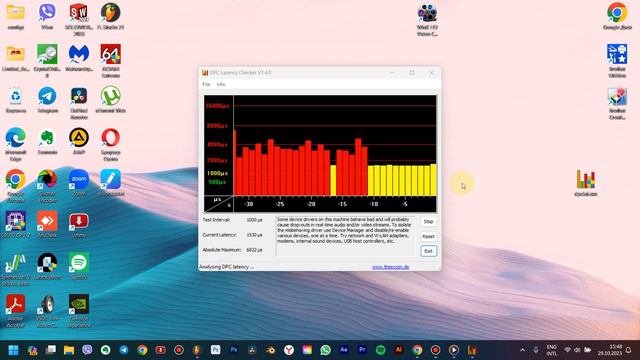Open Premiere Pro from the taskbar

point(362,350)
